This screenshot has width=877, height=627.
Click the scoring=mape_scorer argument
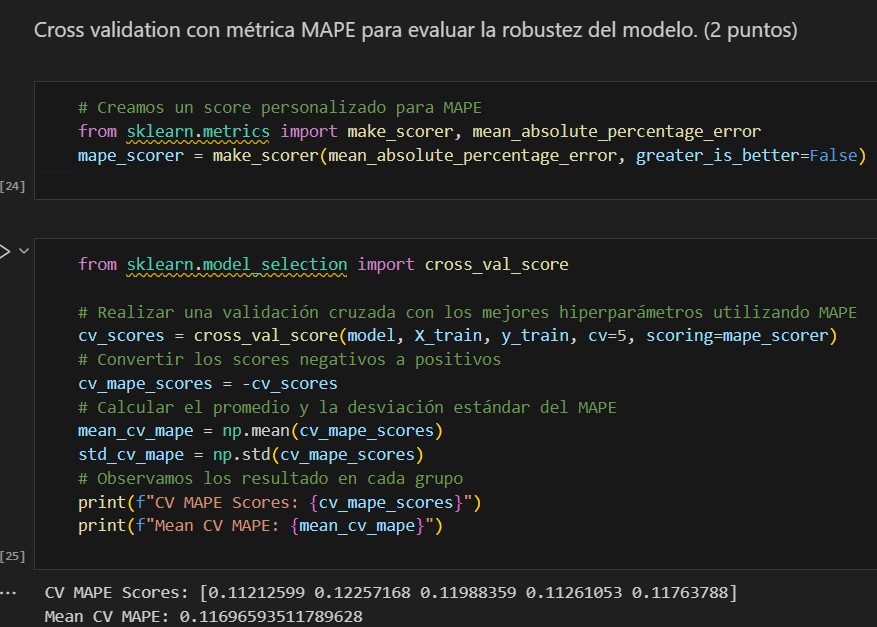(x=740, y=336)
